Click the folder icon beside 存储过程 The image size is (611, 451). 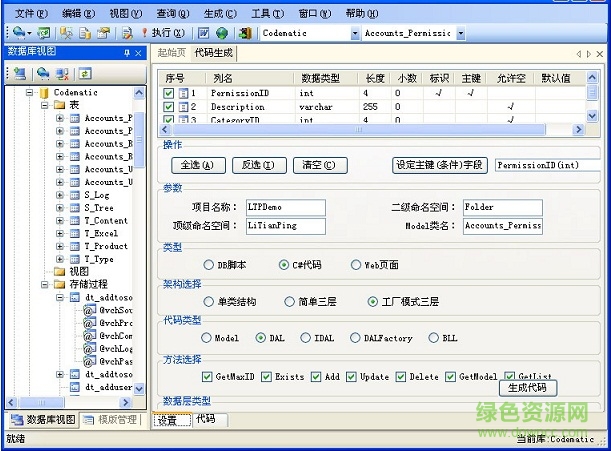[59, 284]
